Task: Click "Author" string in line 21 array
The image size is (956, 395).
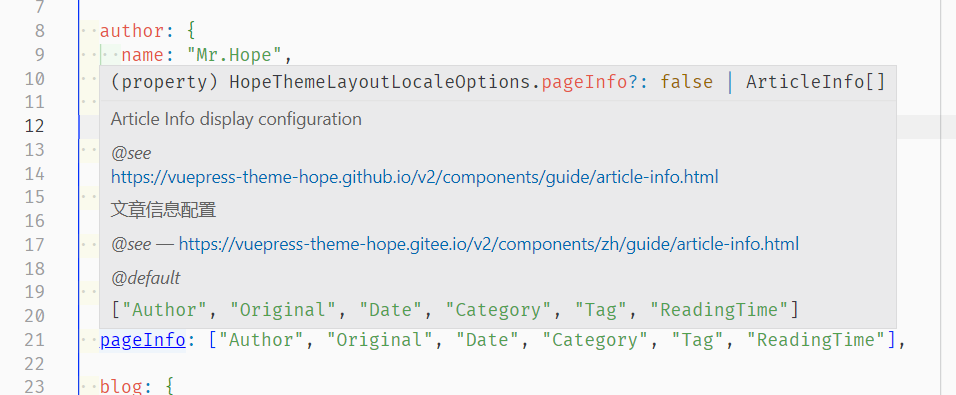Action: 262,340
